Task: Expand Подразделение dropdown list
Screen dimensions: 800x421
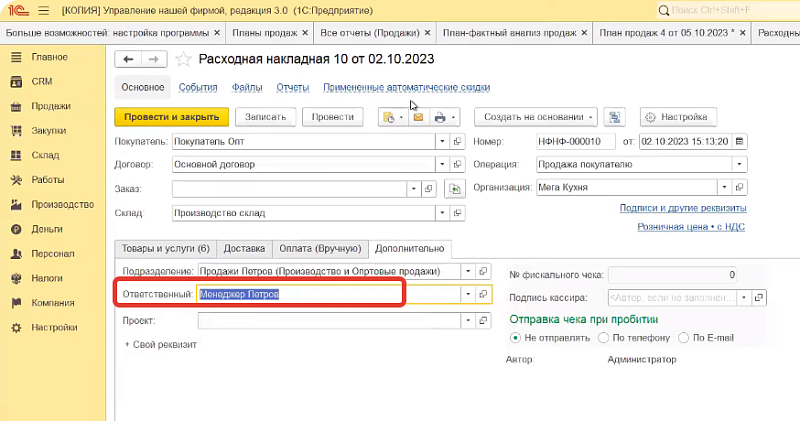Action: (468, 271)
